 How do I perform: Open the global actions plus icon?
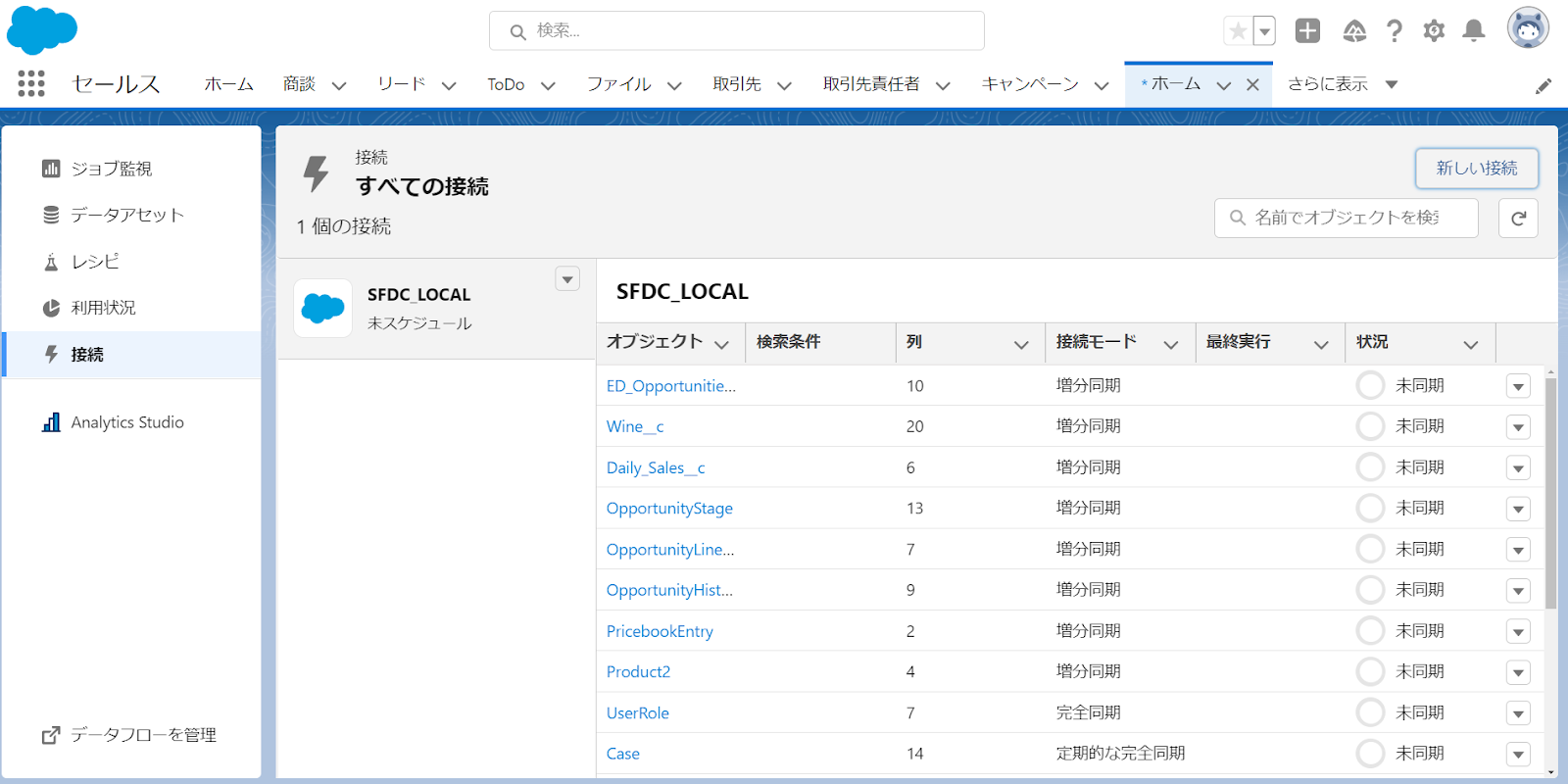tap(1307, 31)
